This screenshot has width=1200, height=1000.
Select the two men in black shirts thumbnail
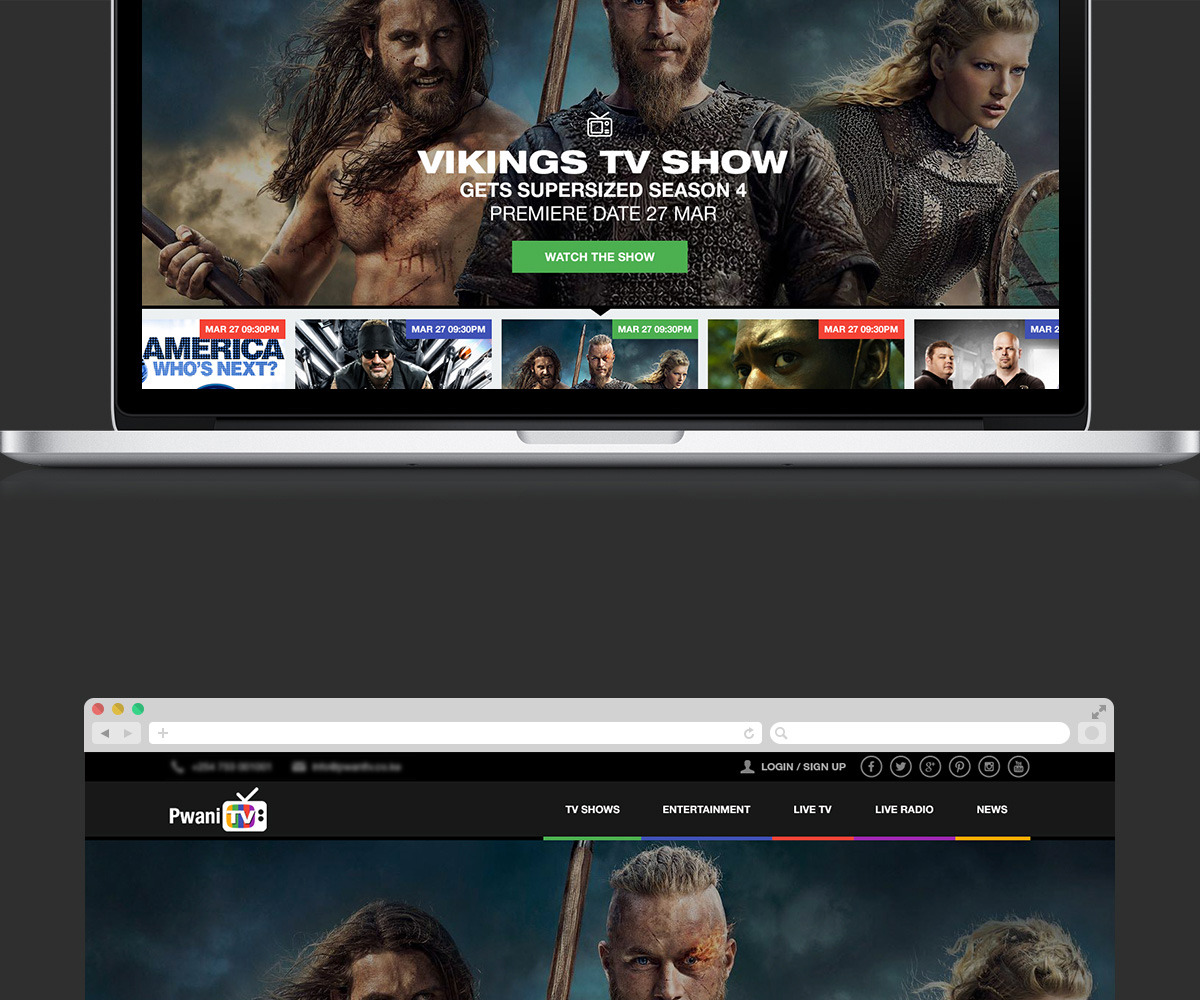[986, 354]
